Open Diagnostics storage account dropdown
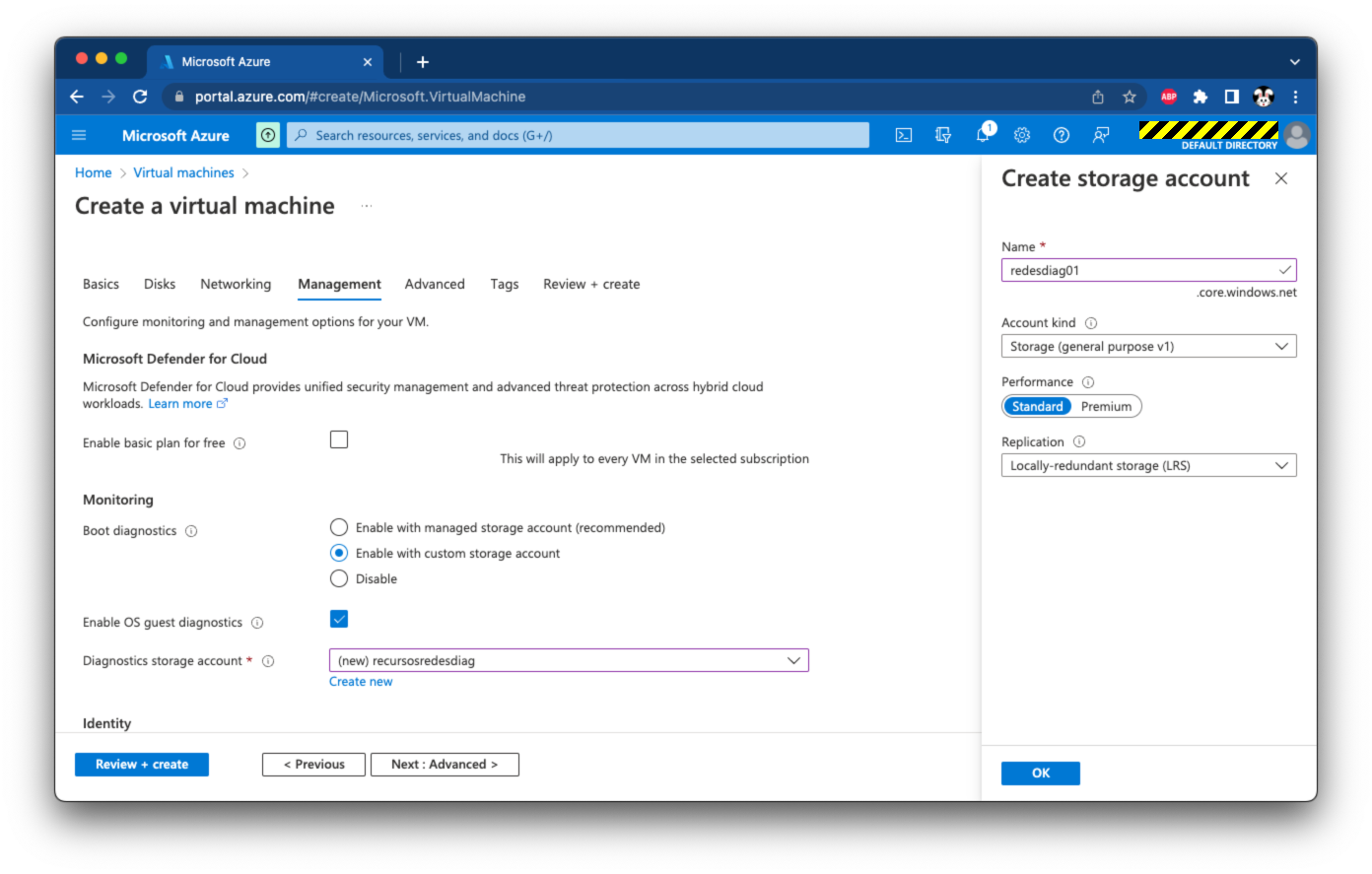Image resolution: width=1372 pixels, height=874 pixels. click(569, 660)
